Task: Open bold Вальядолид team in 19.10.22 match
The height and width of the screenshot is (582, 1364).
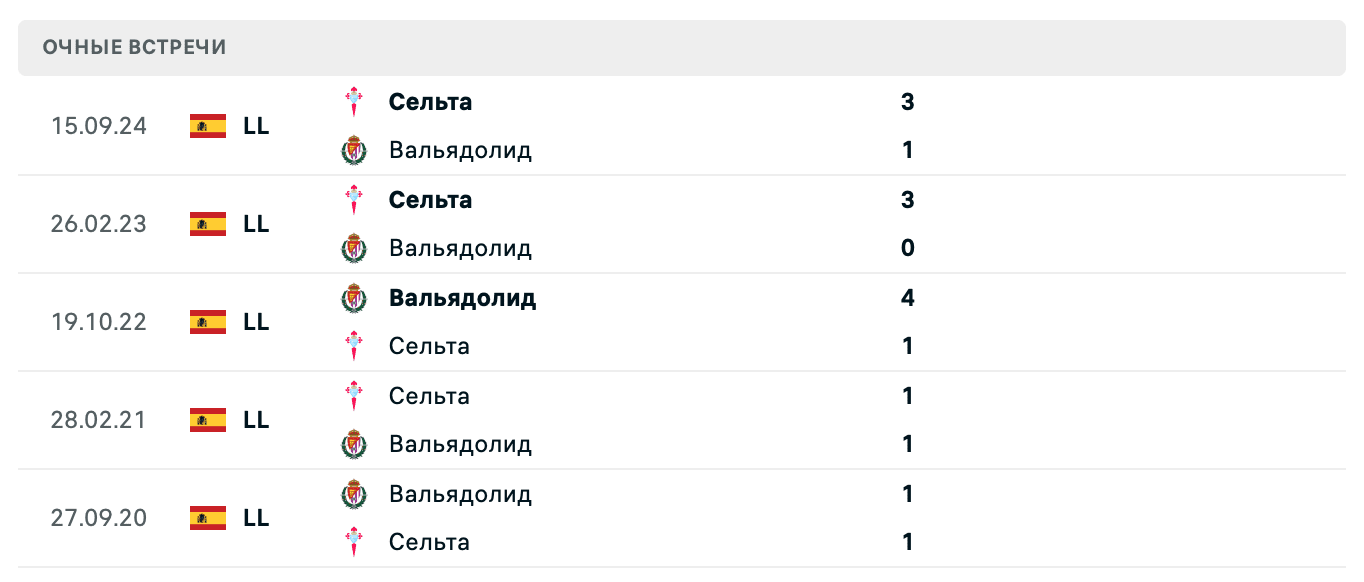Action: coord(462,298)
